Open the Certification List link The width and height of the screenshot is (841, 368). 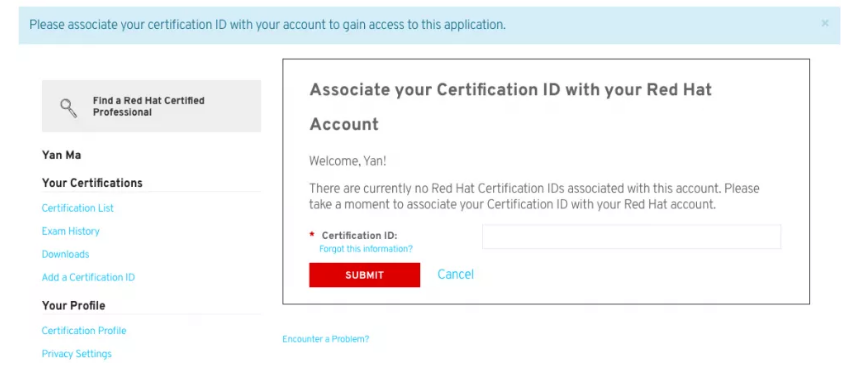[x=78, y=208]
